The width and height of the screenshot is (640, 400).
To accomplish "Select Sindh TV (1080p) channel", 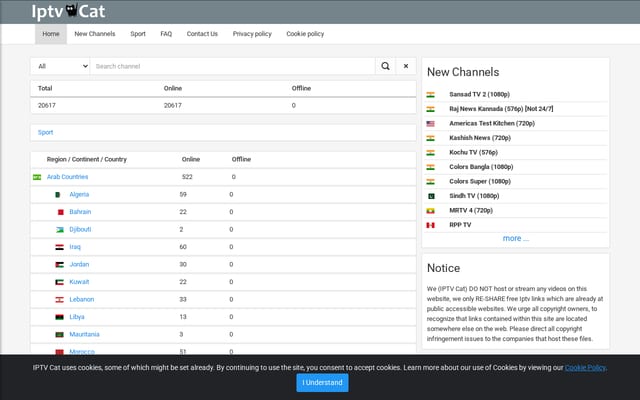I will [474, 196].
